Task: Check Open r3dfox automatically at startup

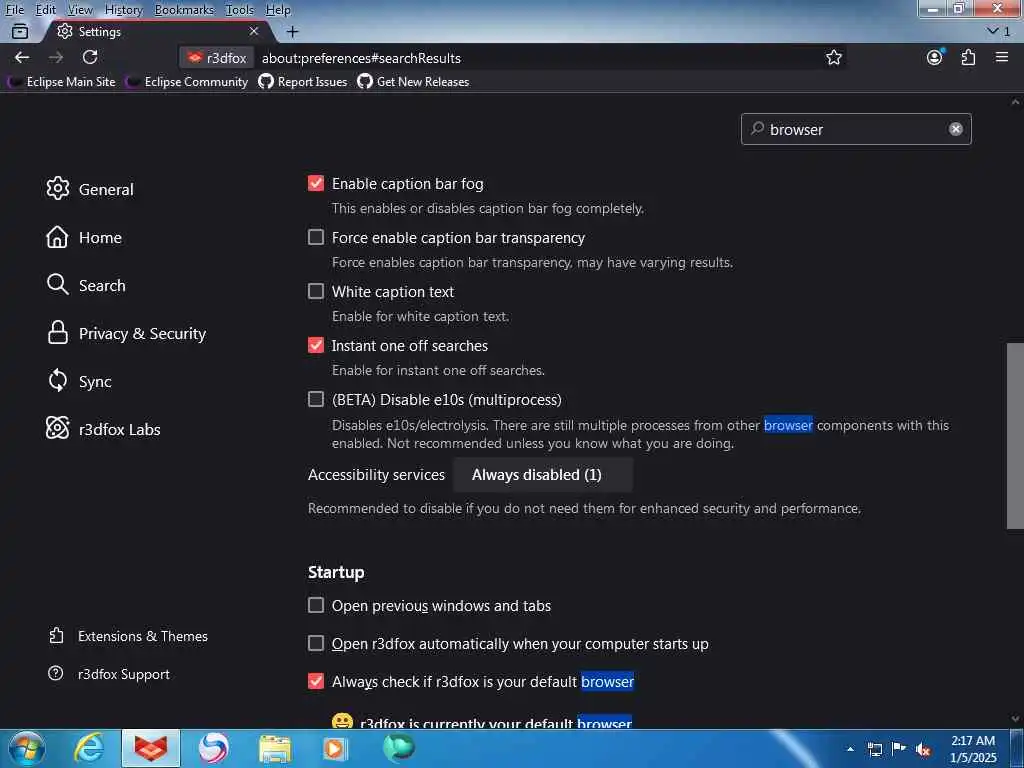Action: tap(316, 643)
